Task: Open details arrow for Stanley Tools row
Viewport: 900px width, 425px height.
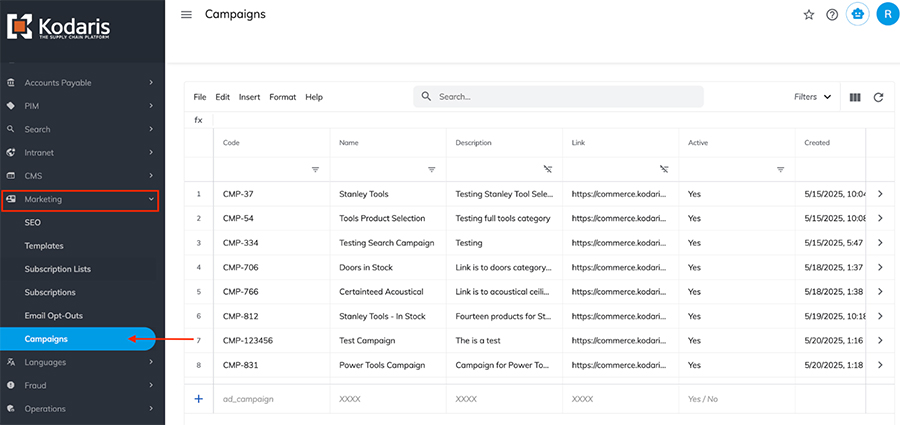Action: click(880, 194)
